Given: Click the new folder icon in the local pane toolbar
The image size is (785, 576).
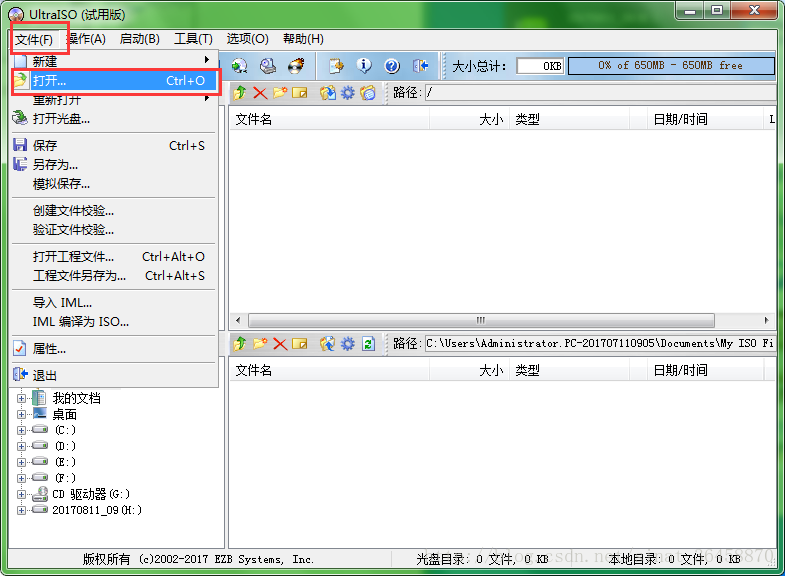Looking at the screenshot, I should coord(260,344).
